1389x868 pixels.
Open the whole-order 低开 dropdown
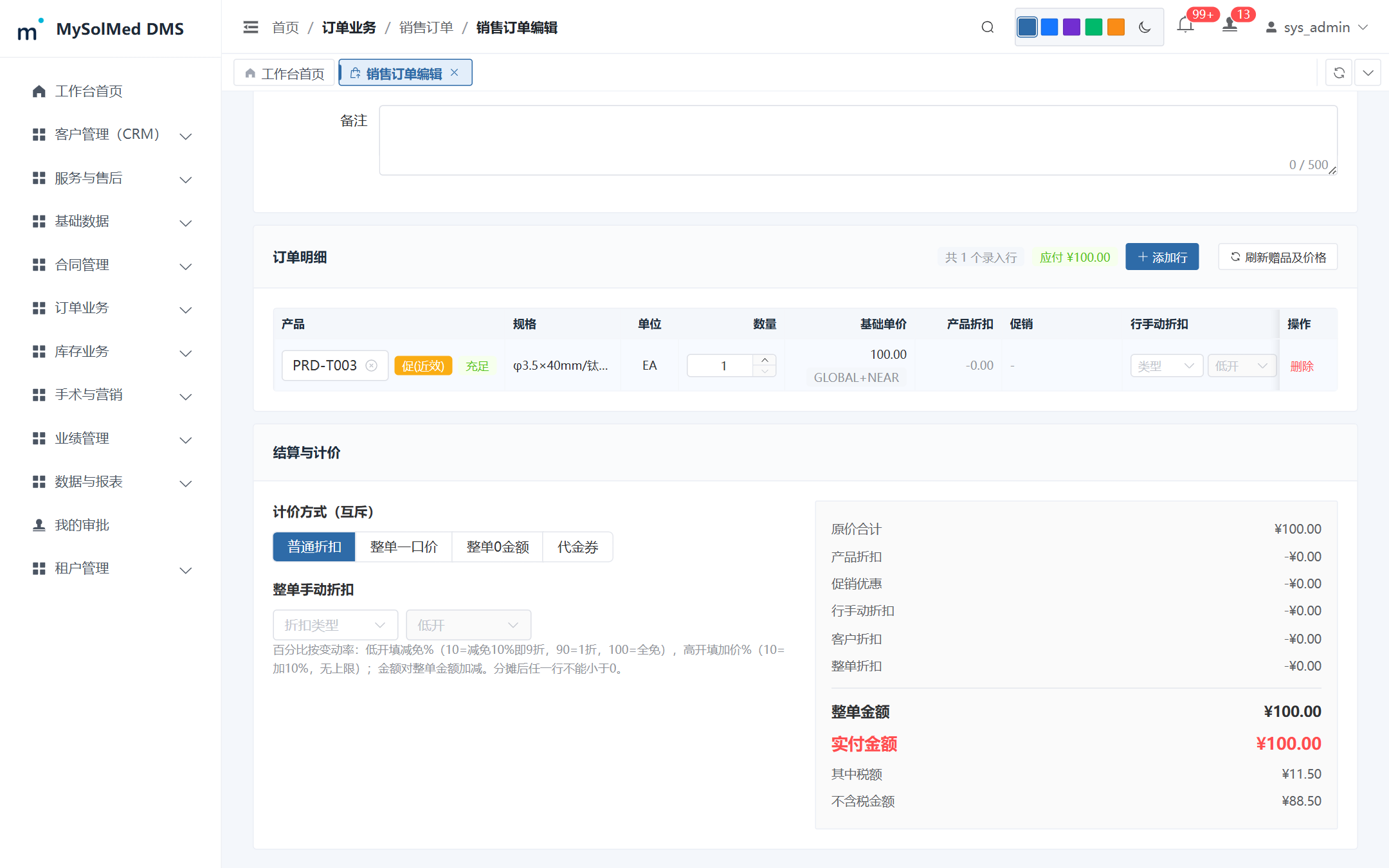point(468,625)
